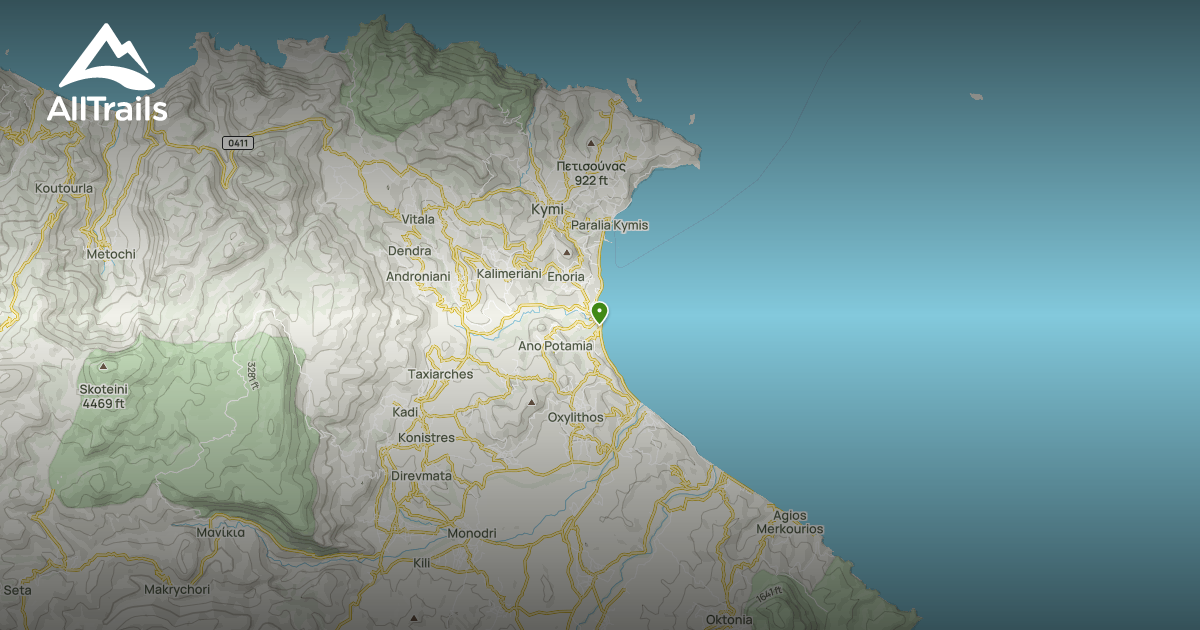Click the AllTrails mountain logo
The height and width of the screenshot is (630, 1200).
pos(105,57)
